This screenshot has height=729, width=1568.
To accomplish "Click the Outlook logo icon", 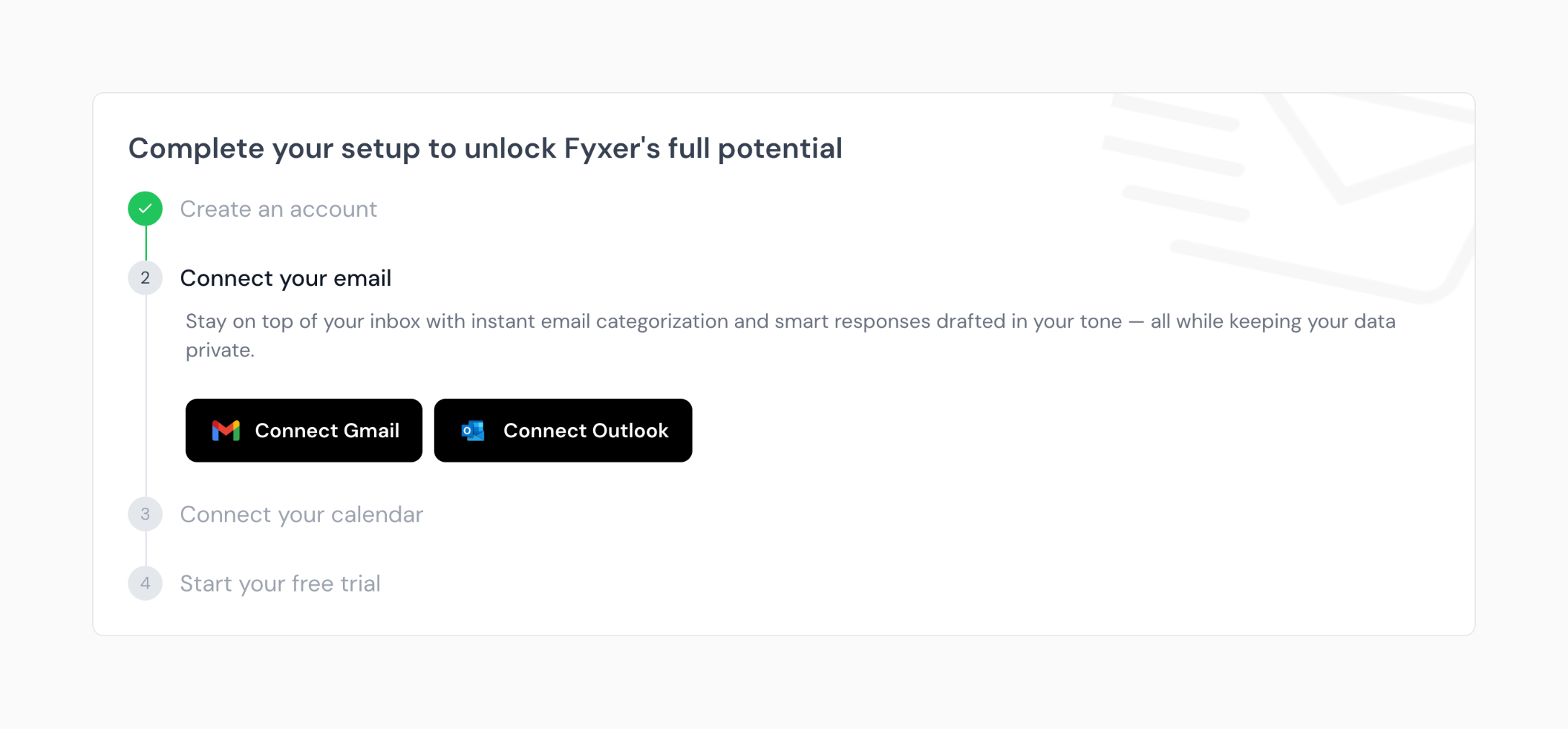I will coord(473,431).
